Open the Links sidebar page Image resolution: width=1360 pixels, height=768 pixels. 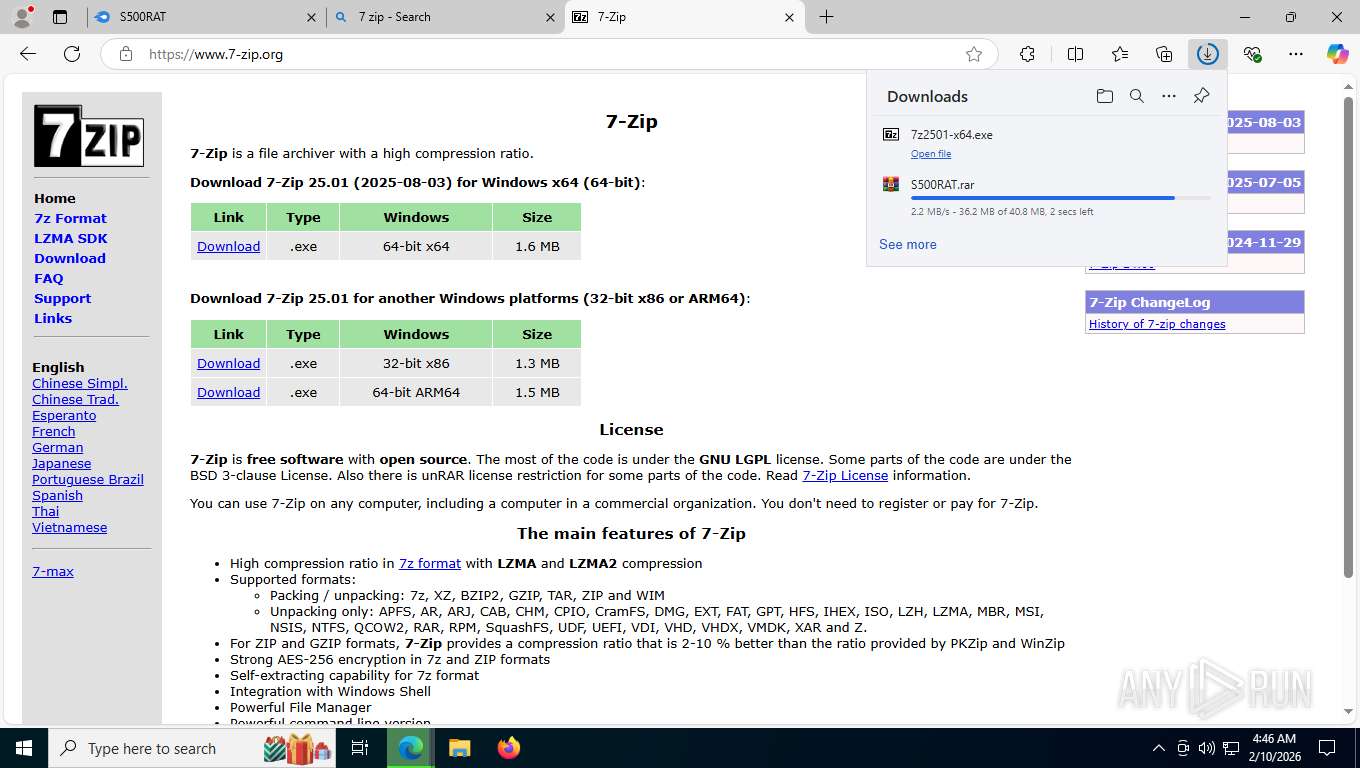click(53, 318)
